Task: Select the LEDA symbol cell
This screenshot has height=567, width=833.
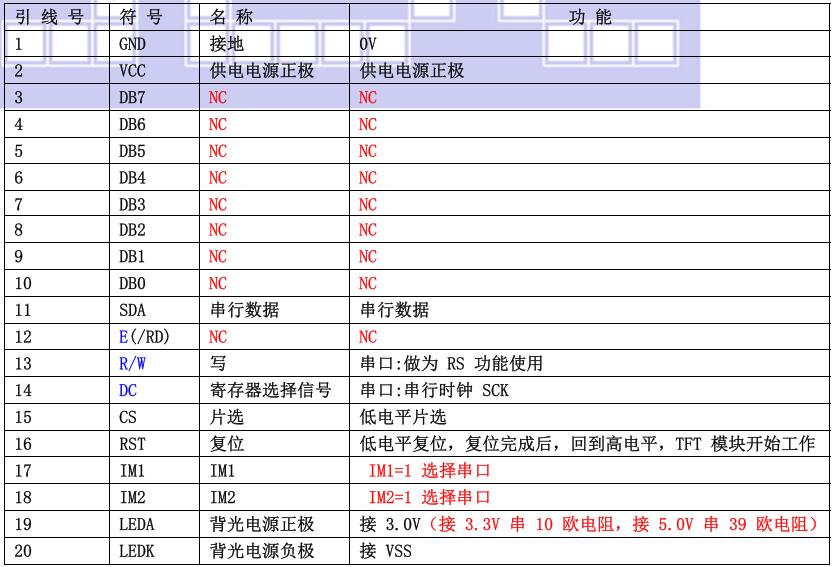Action: (x=136, y=524)
